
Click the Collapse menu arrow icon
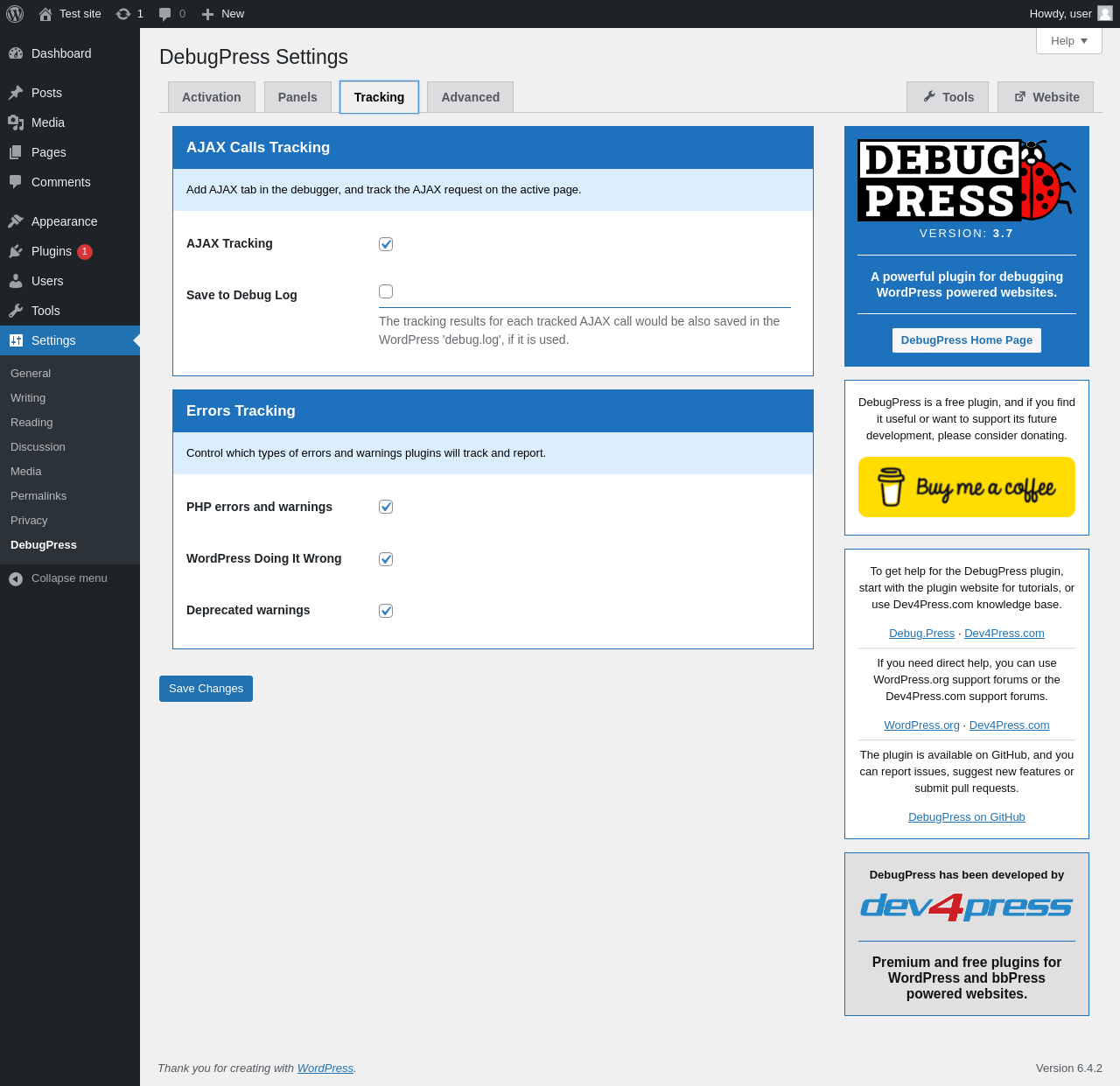click(16, 578)
